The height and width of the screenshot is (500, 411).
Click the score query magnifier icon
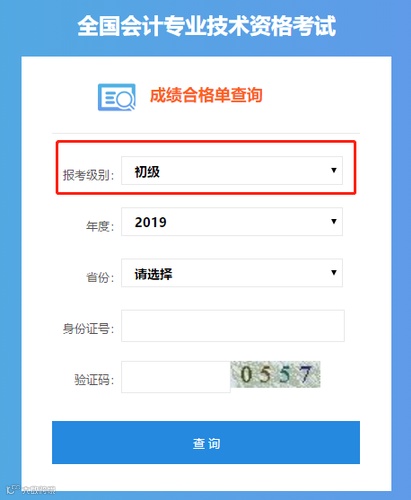117,97
